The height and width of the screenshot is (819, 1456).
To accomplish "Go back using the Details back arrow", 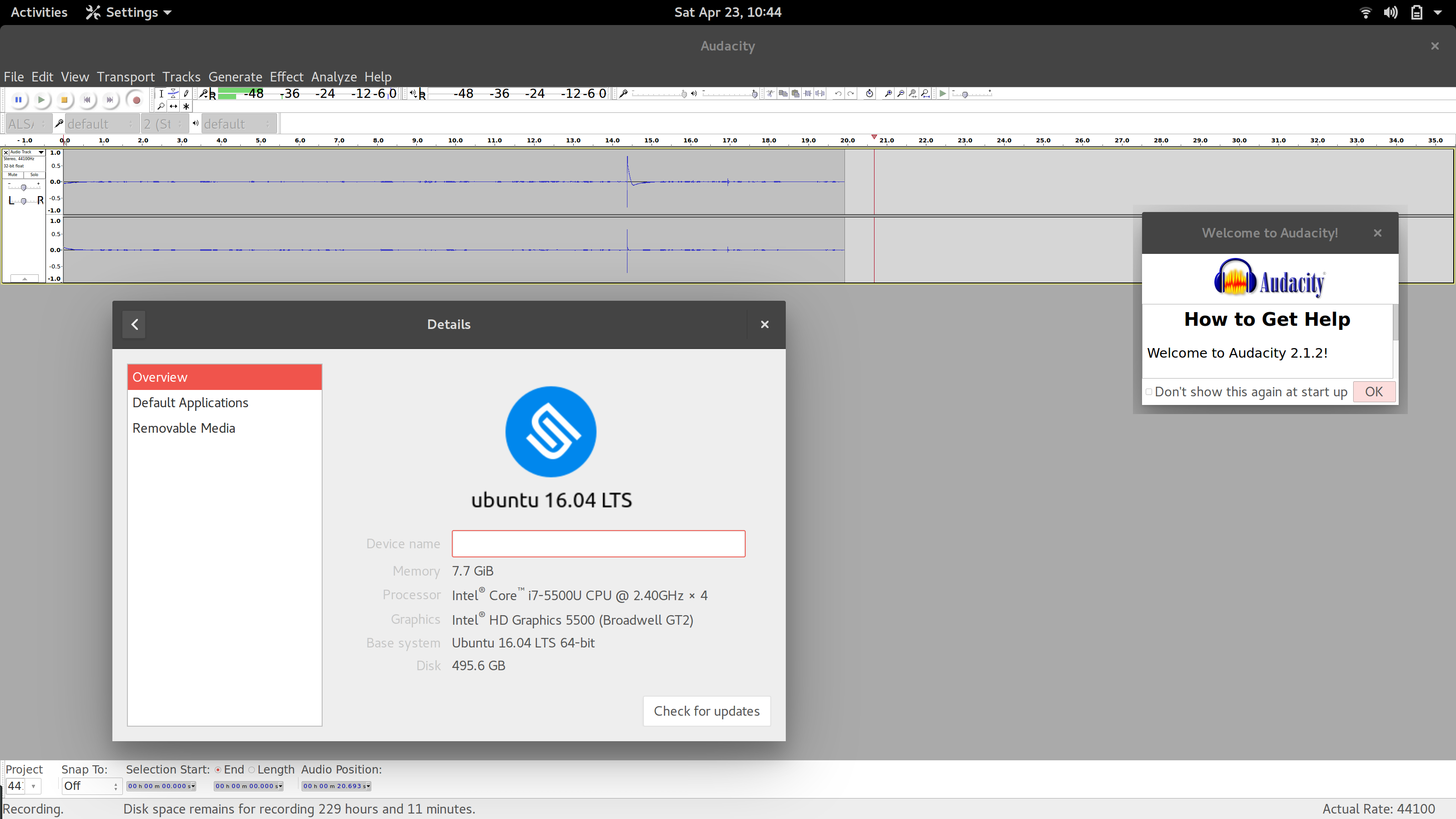I will tap(134, 324).
